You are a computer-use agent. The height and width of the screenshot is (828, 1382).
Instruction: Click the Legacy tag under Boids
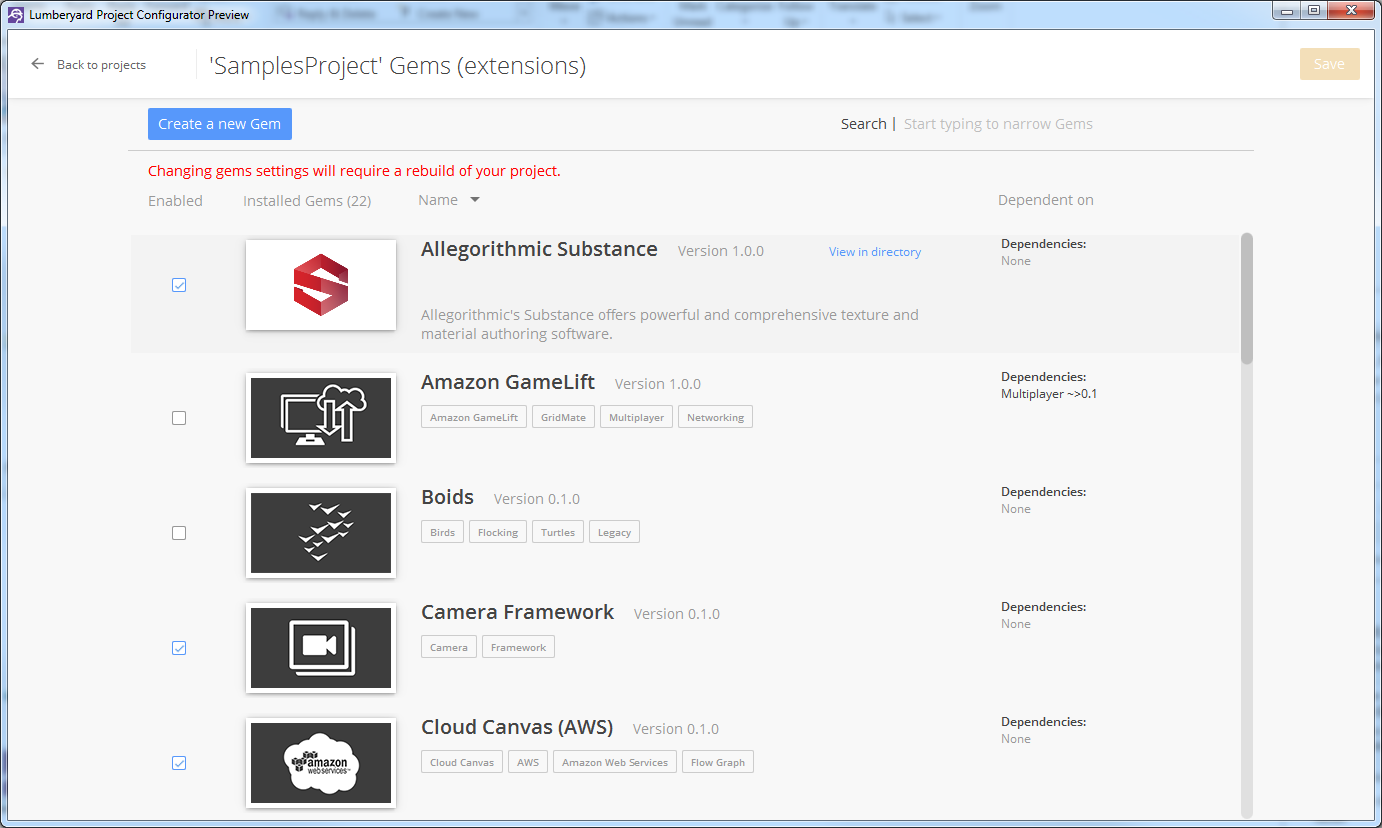coord(614,532)
